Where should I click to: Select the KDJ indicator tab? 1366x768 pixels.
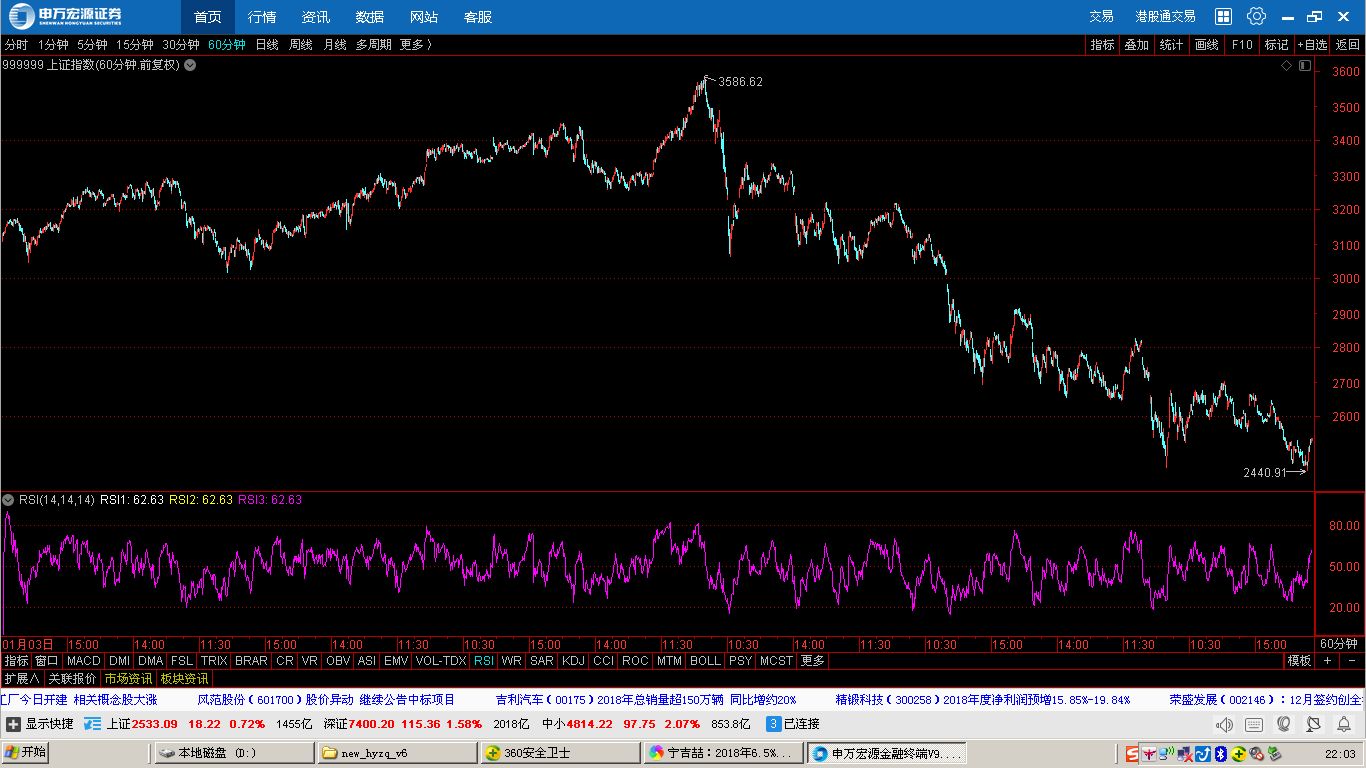(x=573, y=661)
